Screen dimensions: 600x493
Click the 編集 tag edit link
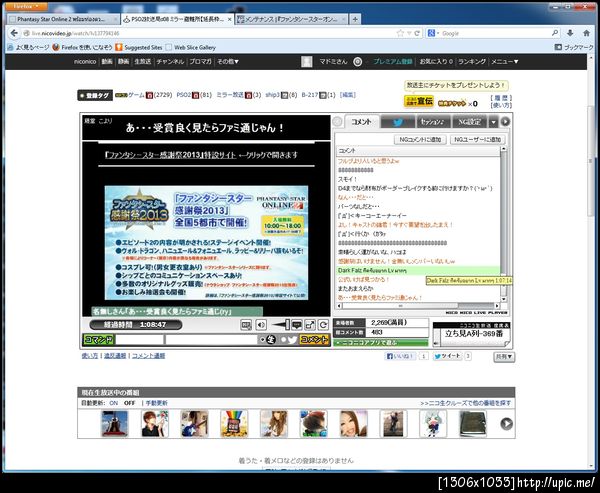click(x=347, y=95)
